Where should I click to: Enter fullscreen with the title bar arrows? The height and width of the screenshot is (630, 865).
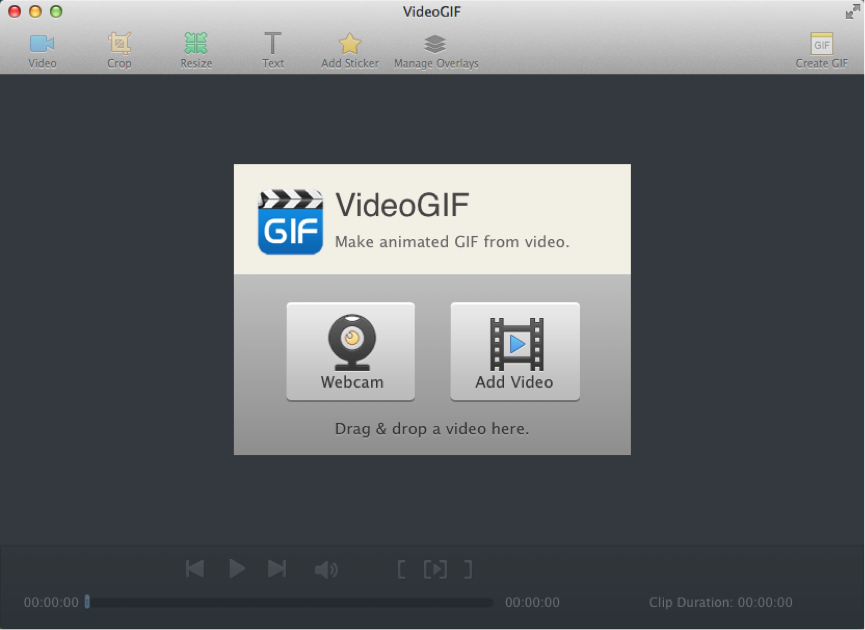pyautogui.click(x=852, y=12)
